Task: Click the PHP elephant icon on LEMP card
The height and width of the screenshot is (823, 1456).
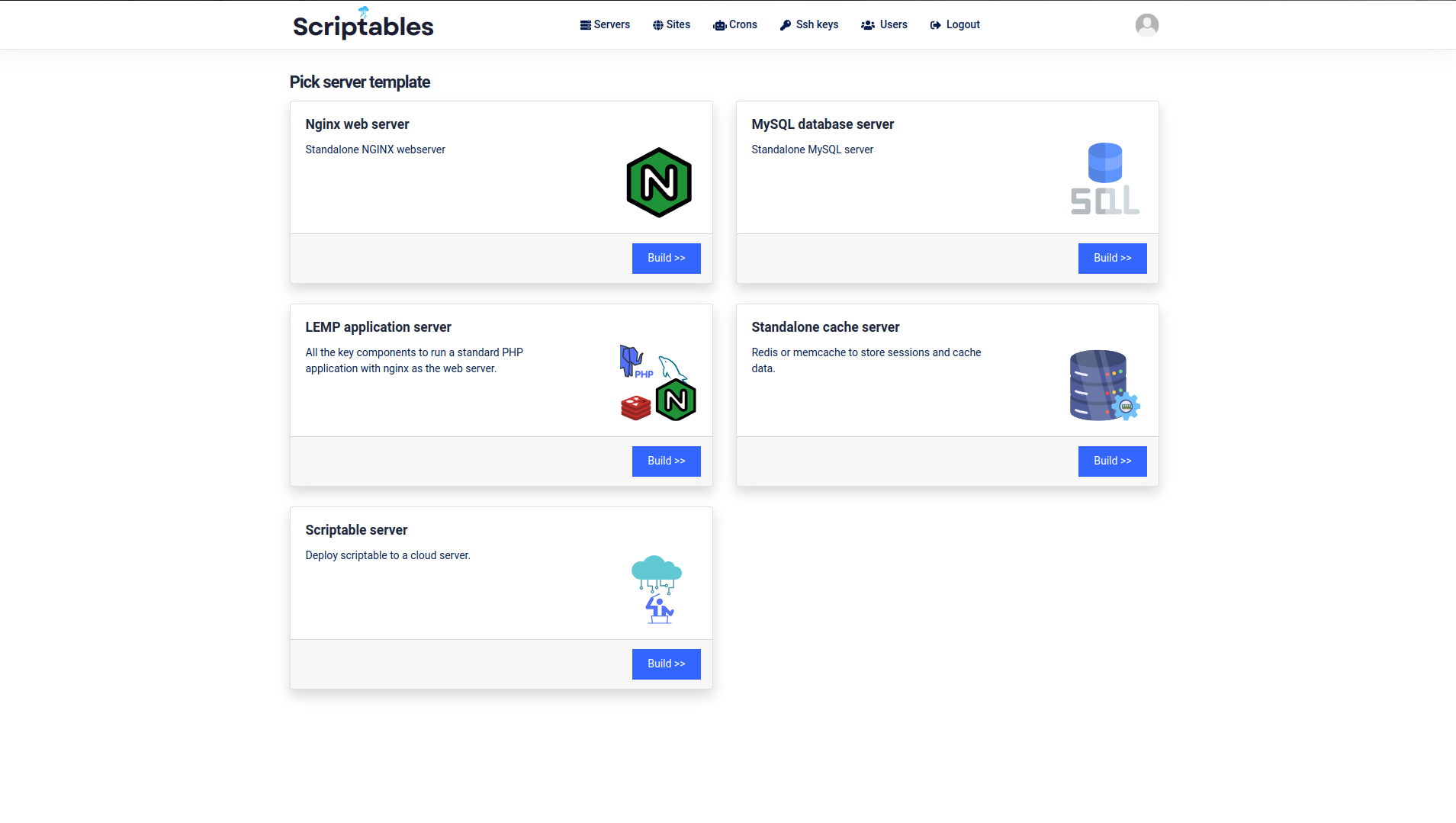Action: pyautogui.click(x=632, y=361)
